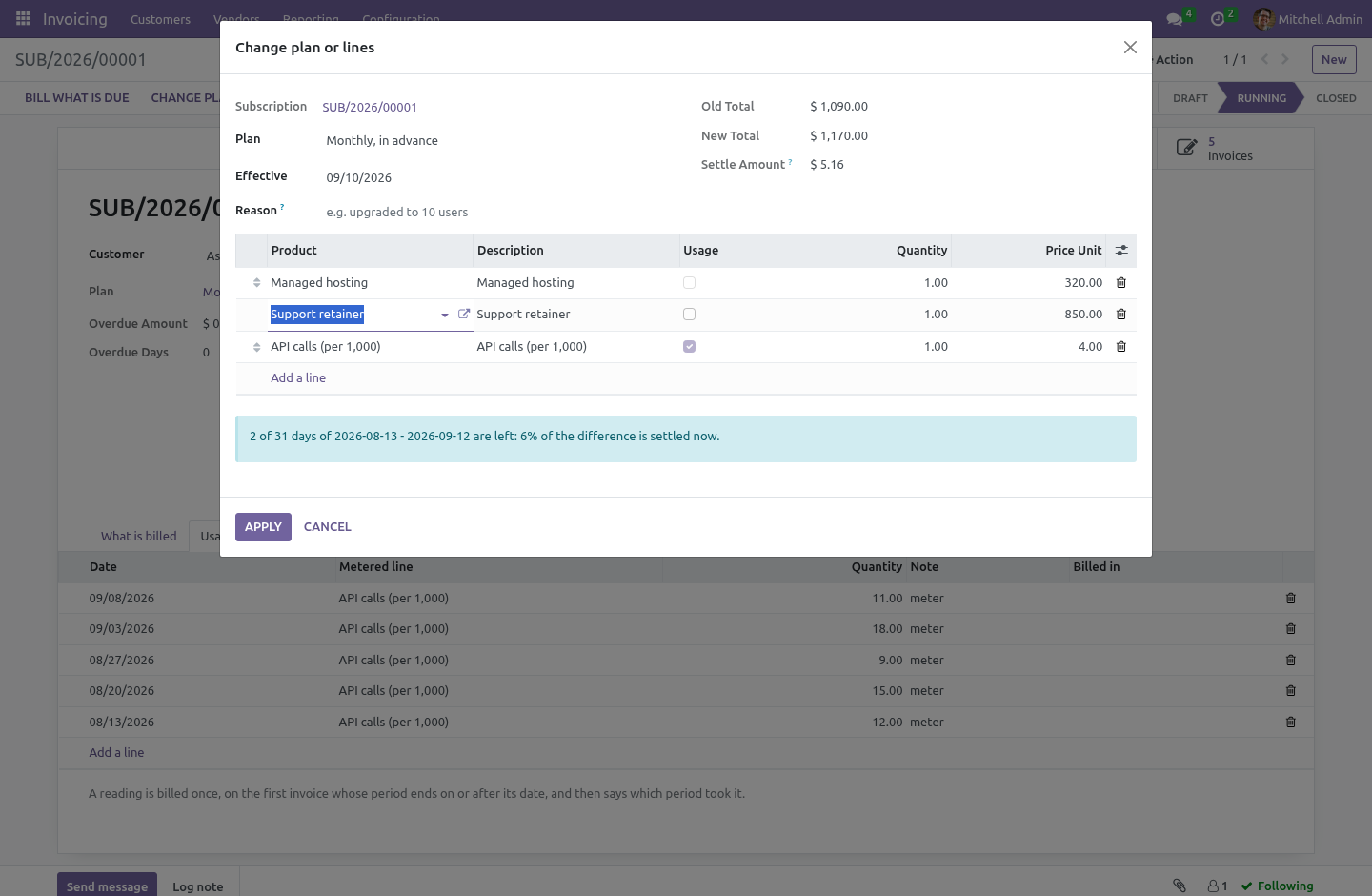This screenshot has width=1372, height=896.
Task: Switch to the What is billed tab
Action: [139, 537]
